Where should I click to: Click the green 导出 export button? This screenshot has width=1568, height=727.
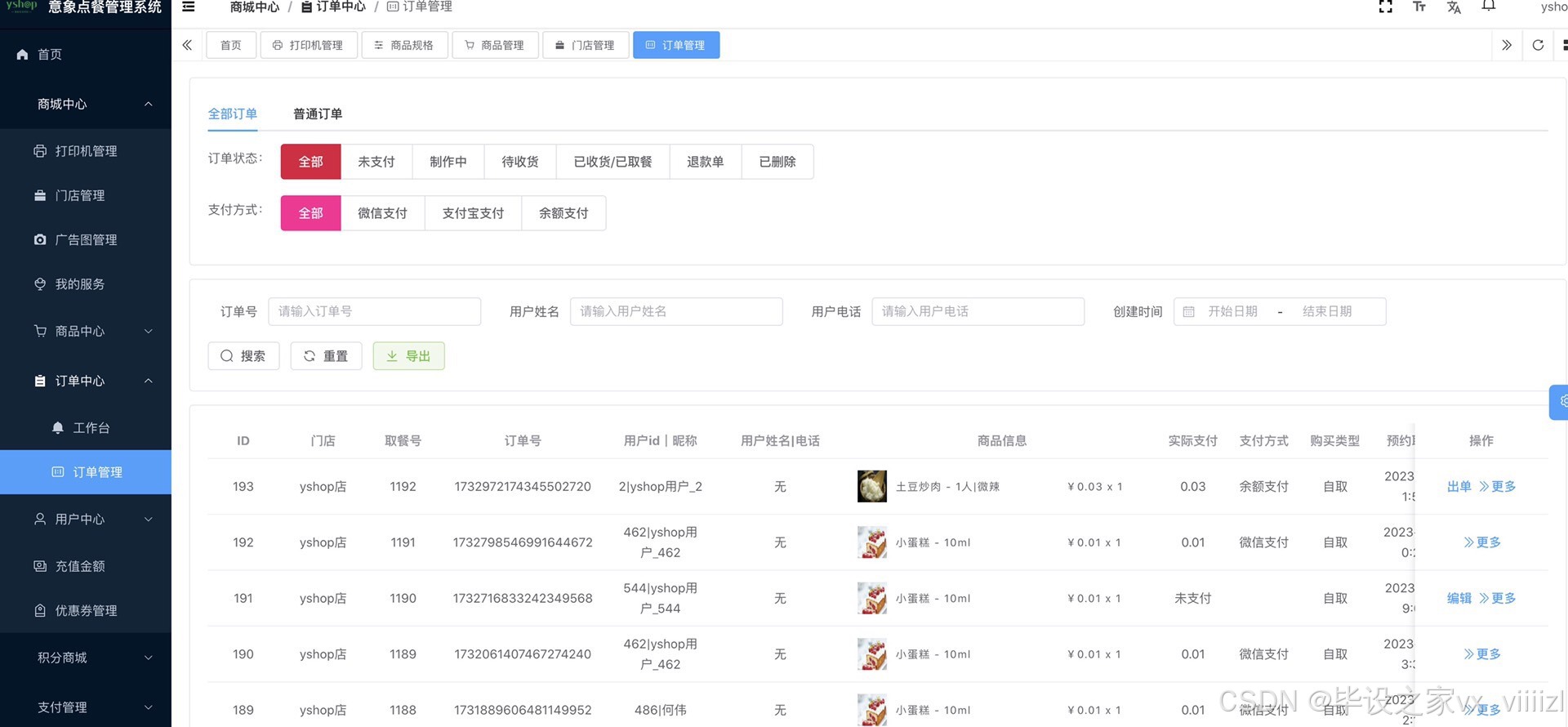click(x=409, y=356)
